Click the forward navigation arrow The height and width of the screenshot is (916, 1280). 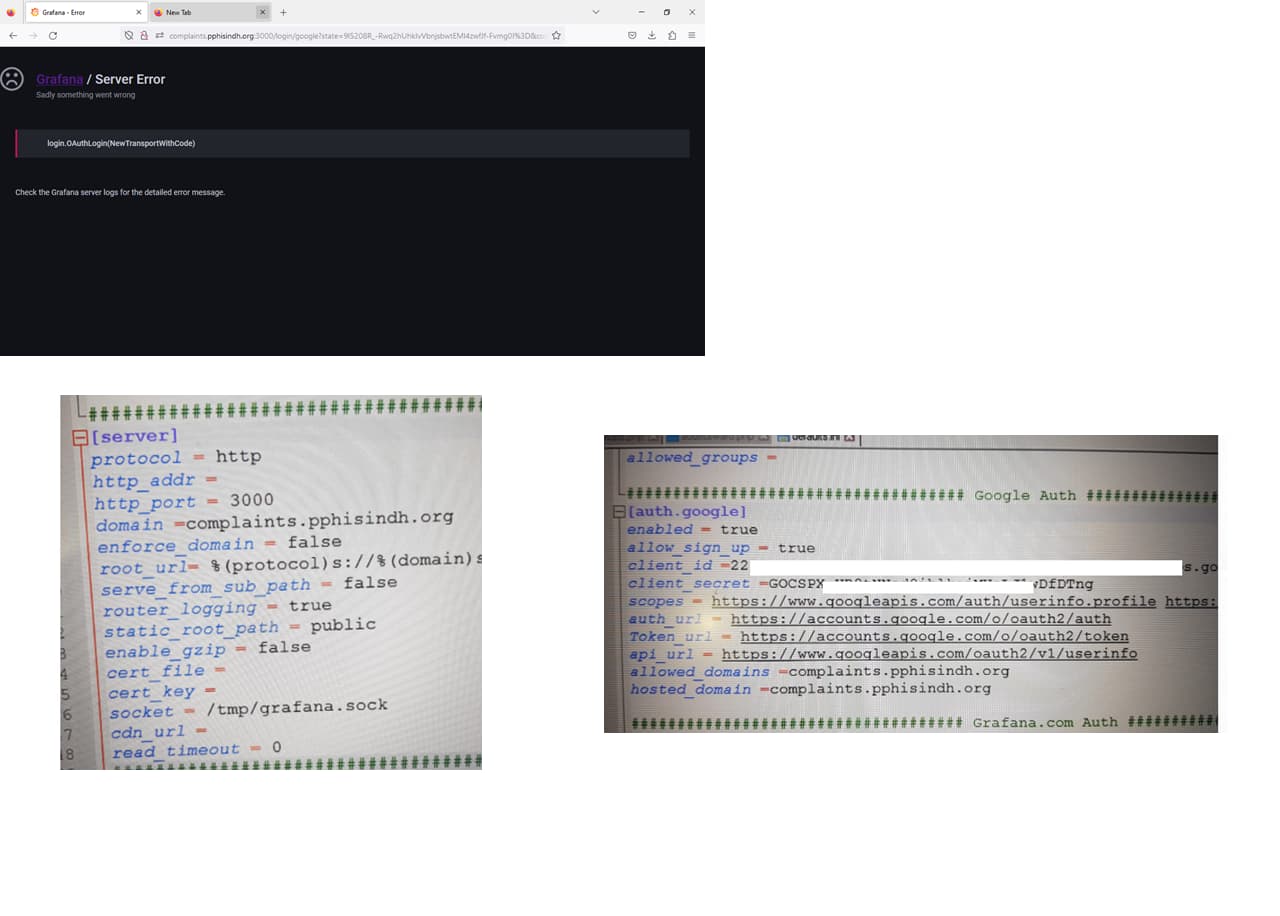32,35
